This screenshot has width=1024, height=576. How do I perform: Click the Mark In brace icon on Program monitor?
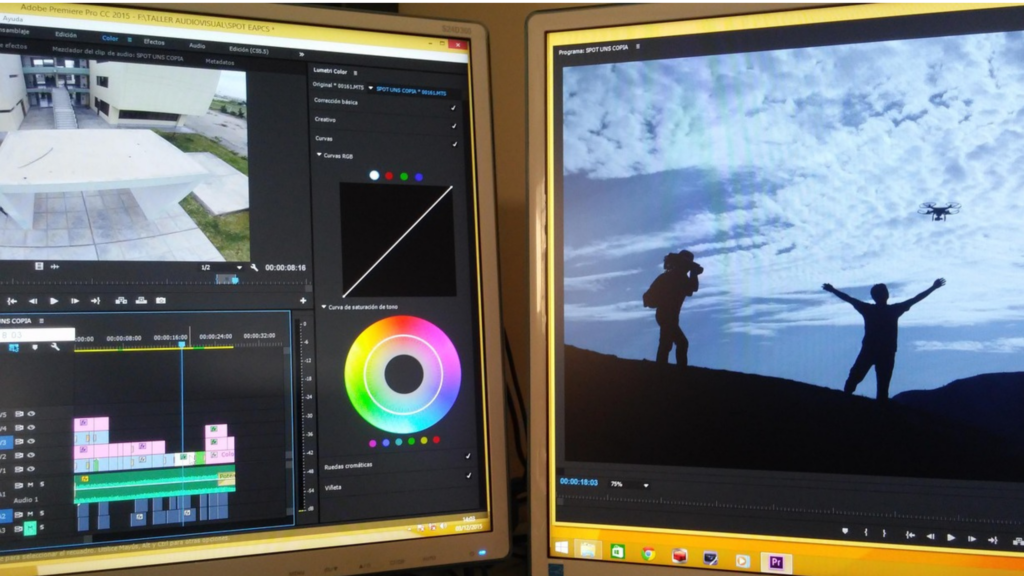point(867,530)
